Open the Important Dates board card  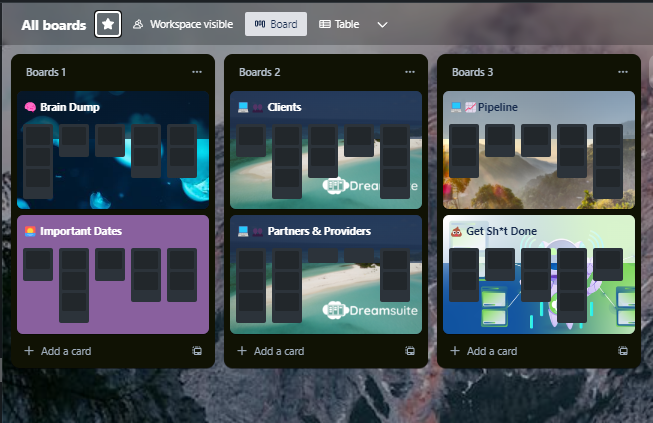tap(113, 274)
